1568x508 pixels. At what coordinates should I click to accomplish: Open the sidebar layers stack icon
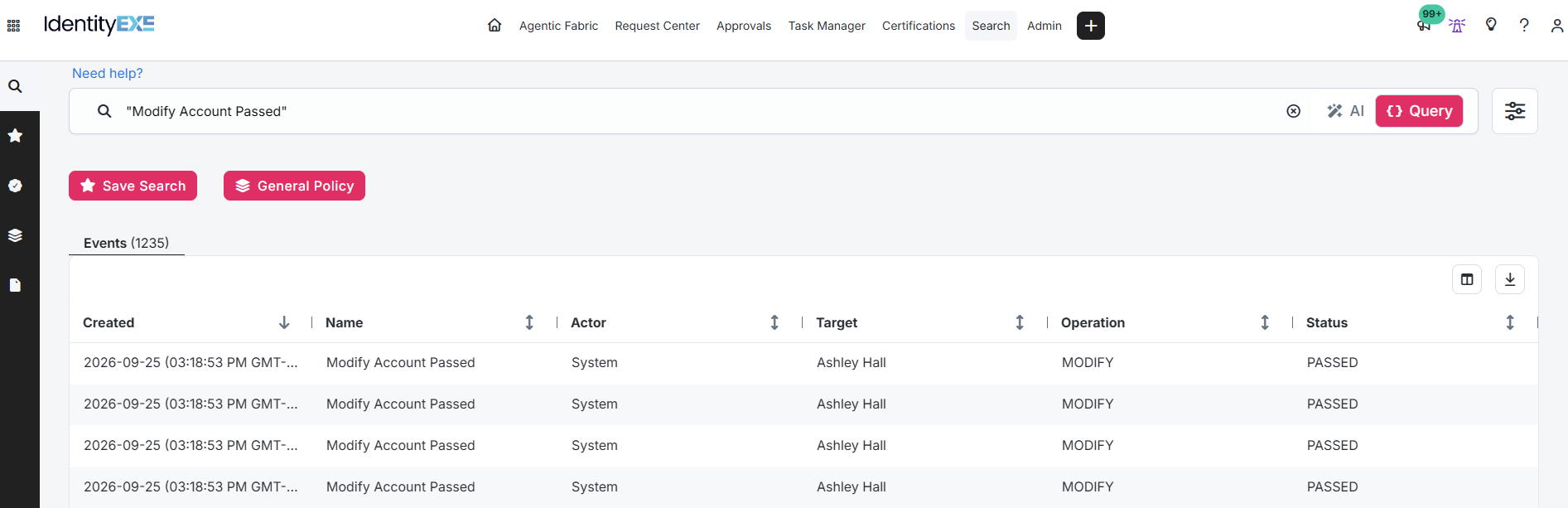tap(15, 235)
